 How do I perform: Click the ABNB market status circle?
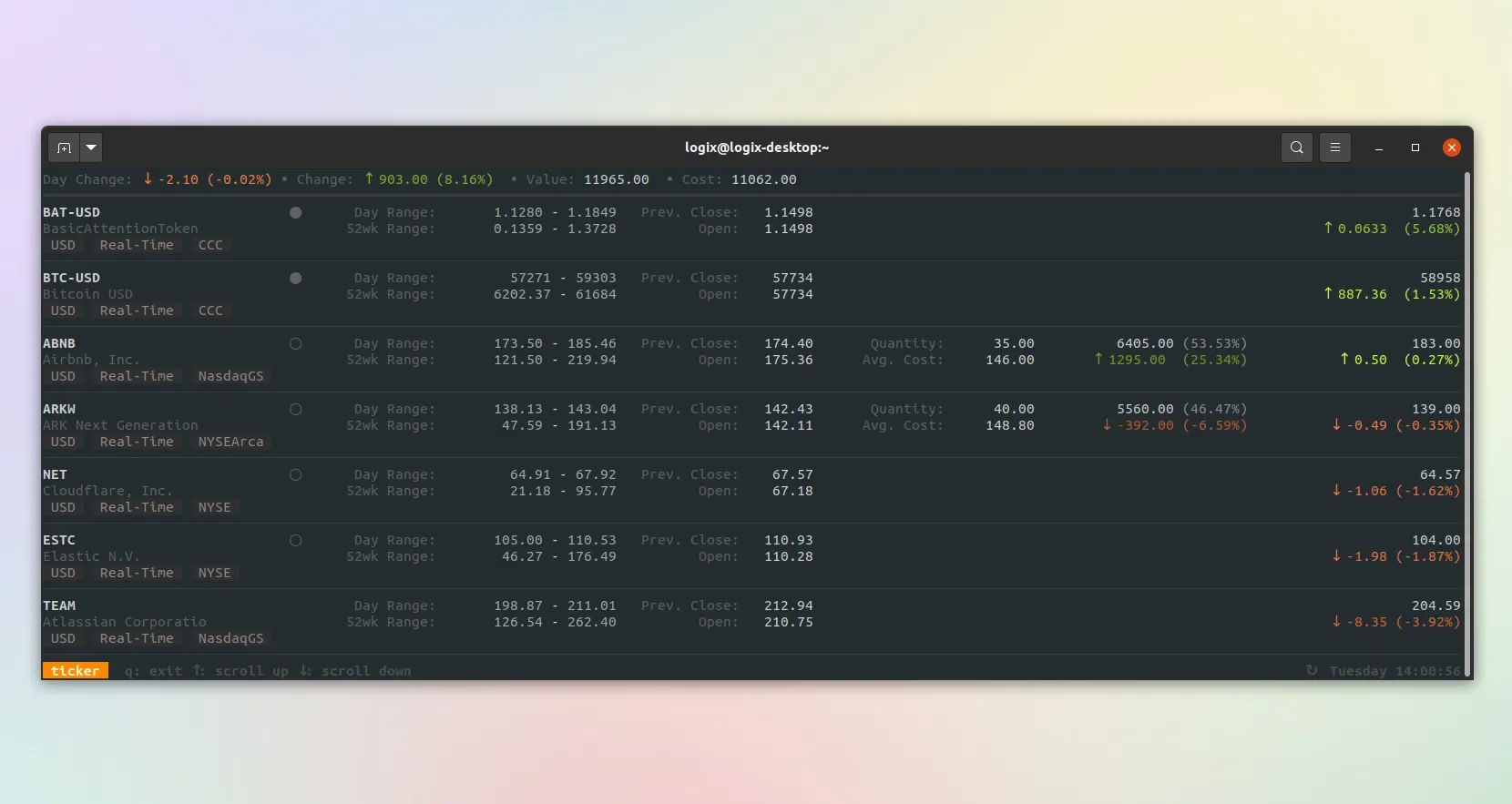pyautogui.click(x=295, y=344)
